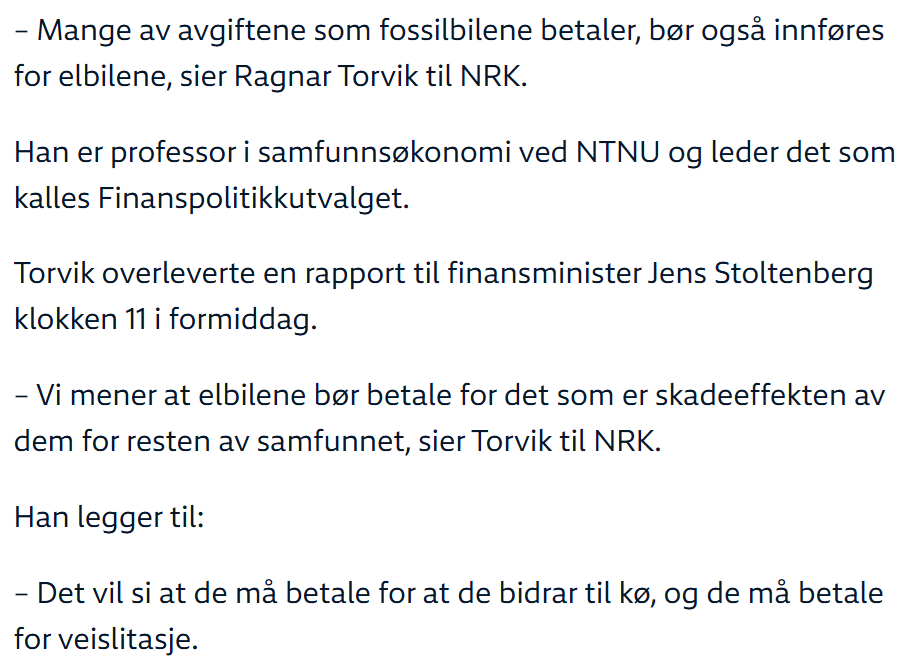Viewport: 921px width, 660px height.
Task: Click the name Ragnar Torvik in first paragraph
Action: tap(312, 77)
